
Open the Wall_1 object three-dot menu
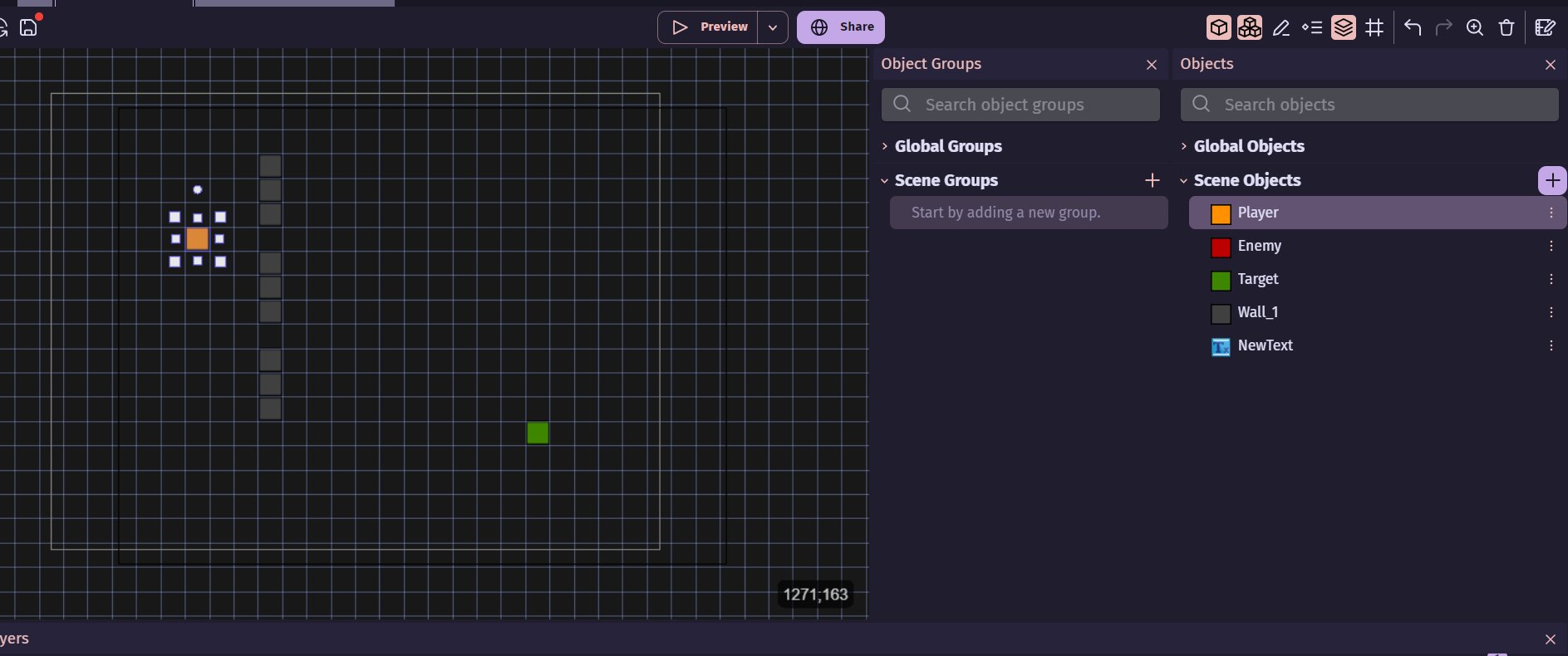(1551, 312)
